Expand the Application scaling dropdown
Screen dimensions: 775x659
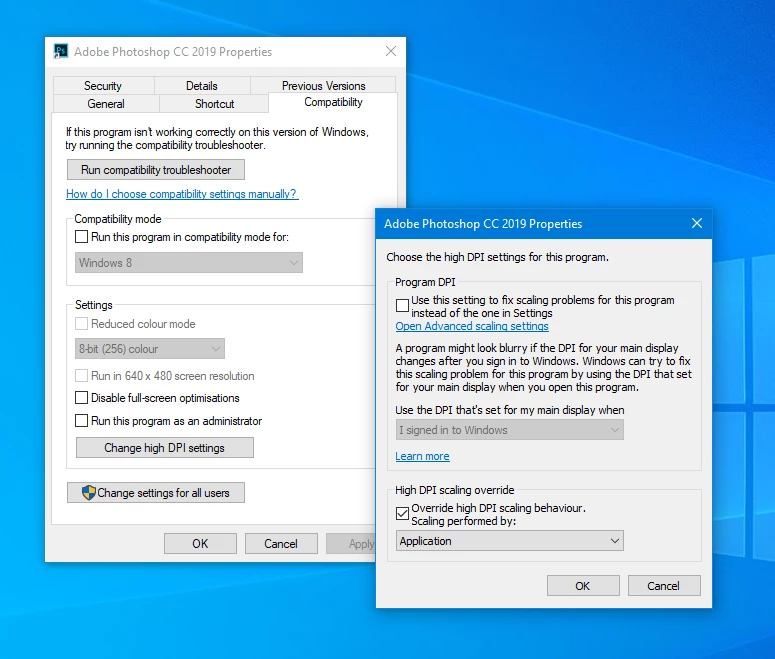click(510, 541)
